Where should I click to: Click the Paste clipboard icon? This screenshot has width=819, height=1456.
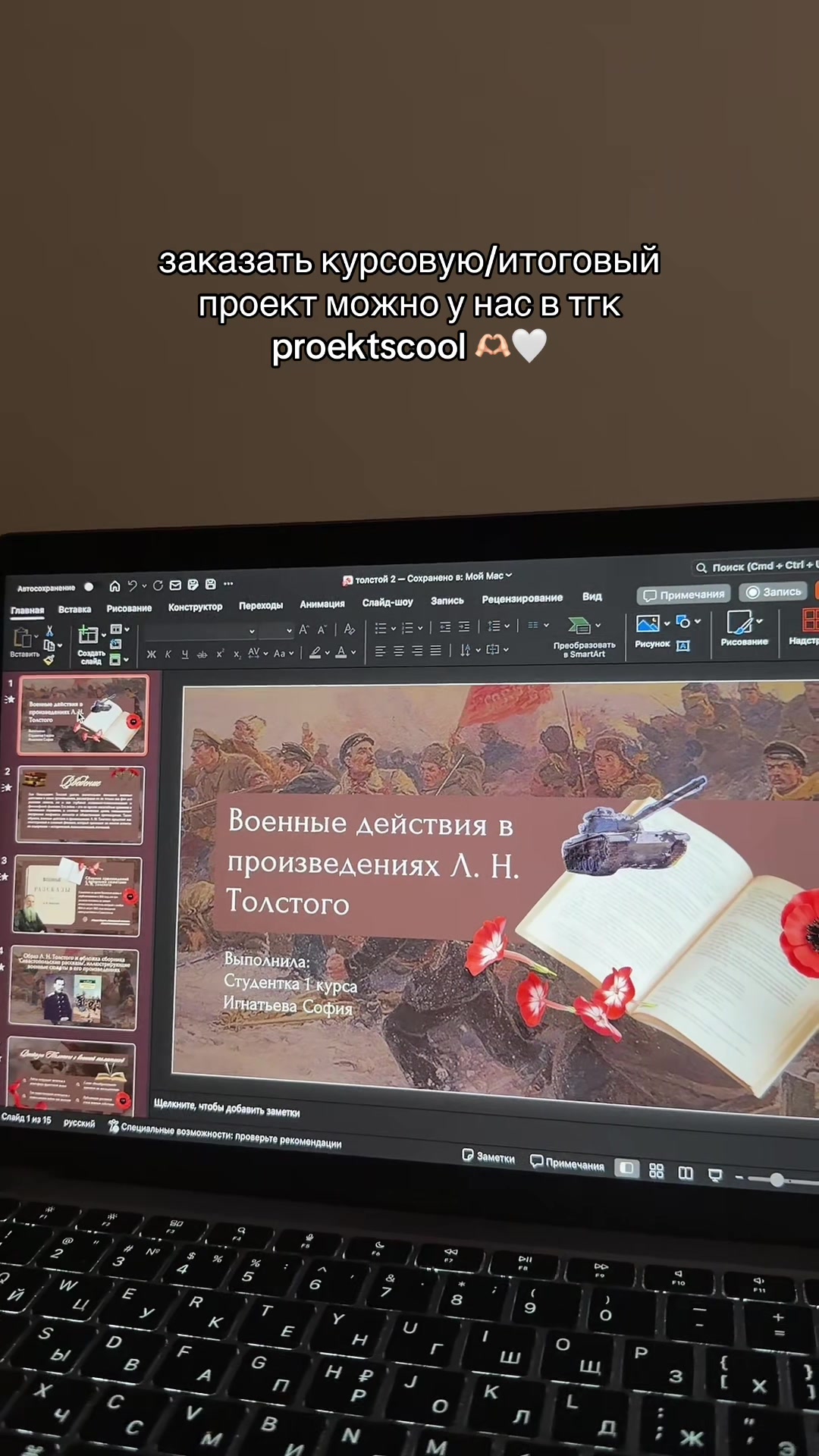click(x=22, y=638)
